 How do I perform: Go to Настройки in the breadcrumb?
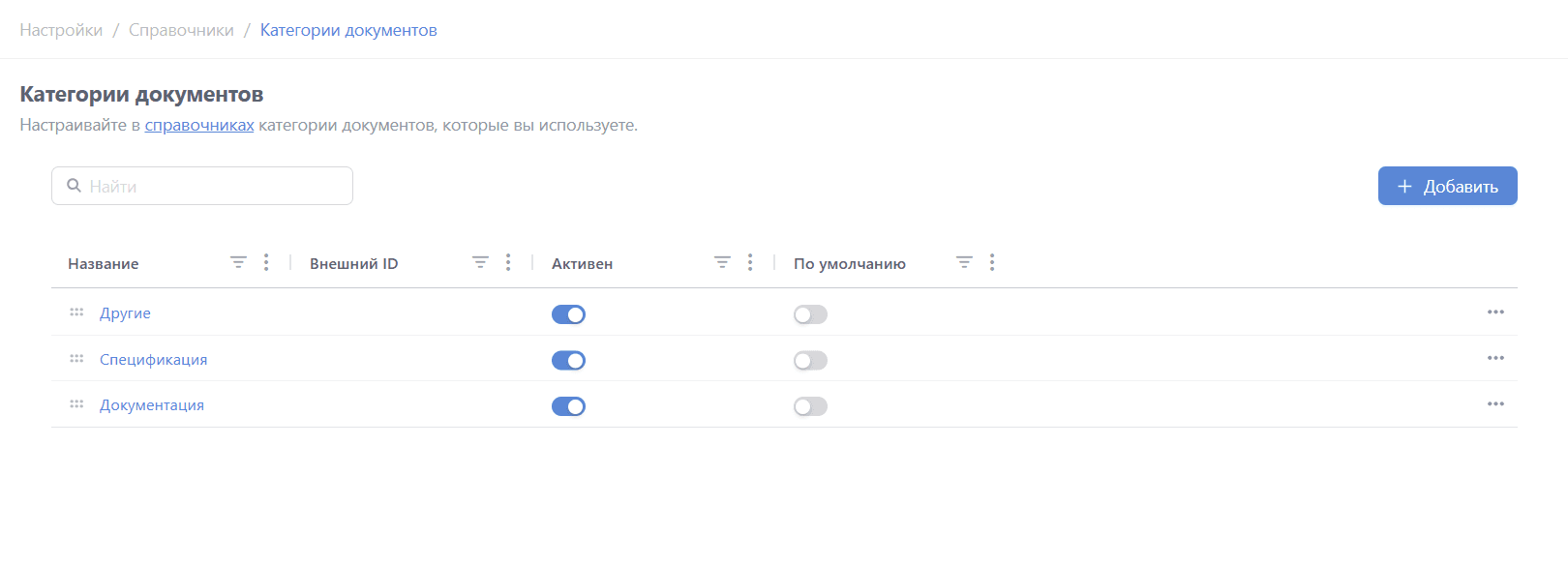coord(61,30)
